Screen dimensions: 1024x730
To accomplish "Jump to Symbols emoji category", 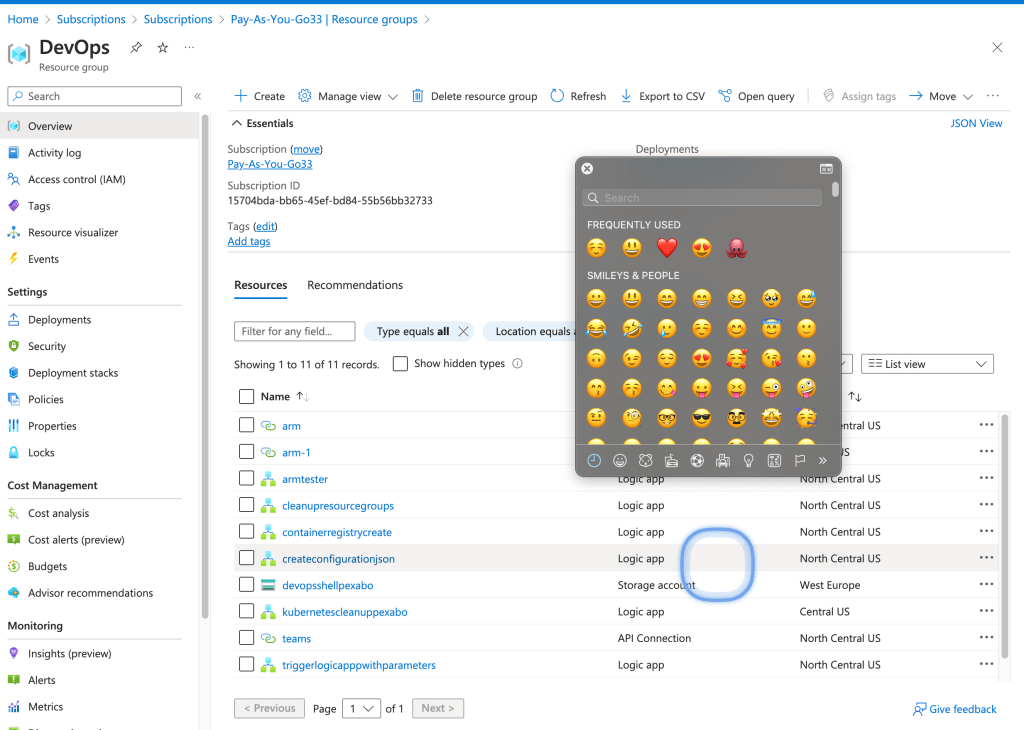I will 775,461.
